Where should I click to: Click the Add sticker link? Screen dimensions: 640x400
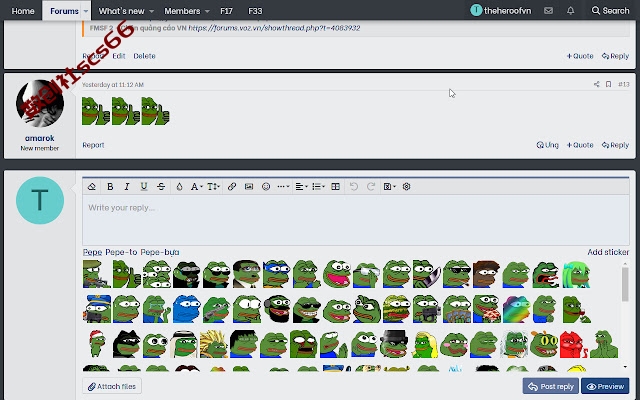click(608, 252)
